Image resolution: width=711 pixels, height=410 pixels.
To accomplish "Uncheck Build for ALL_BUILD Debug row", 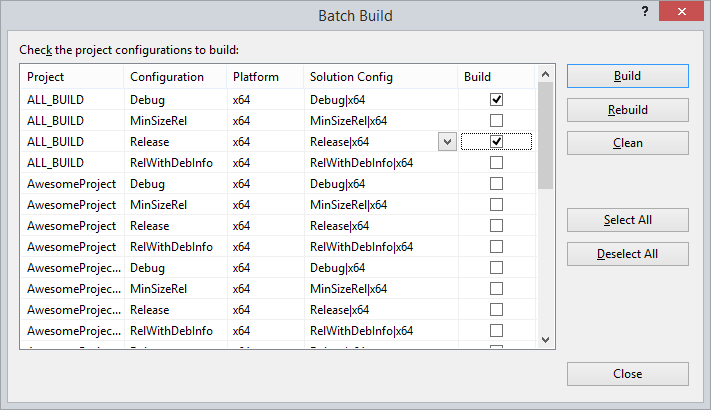I will point(496,100).
